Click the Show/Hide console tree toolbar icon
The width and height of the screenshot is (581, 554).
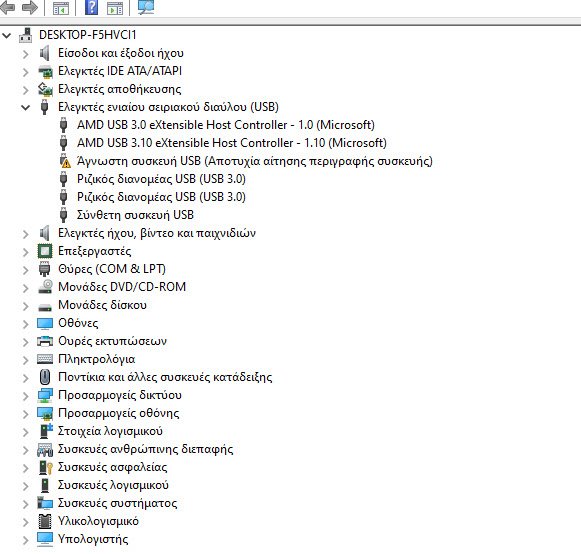click(61, 8)
